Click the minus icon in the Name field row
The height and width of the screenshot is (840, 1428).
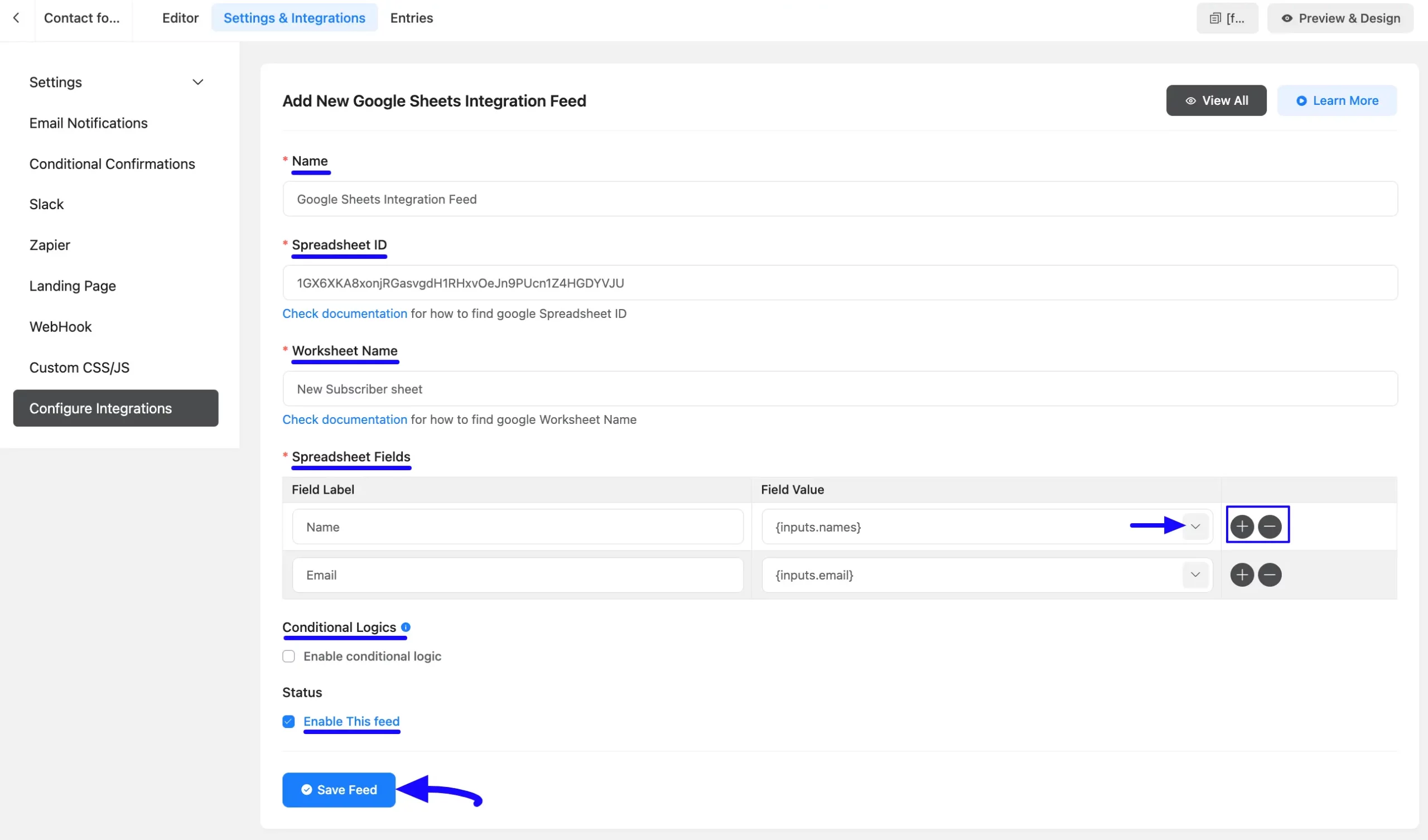coord(1270,527)
